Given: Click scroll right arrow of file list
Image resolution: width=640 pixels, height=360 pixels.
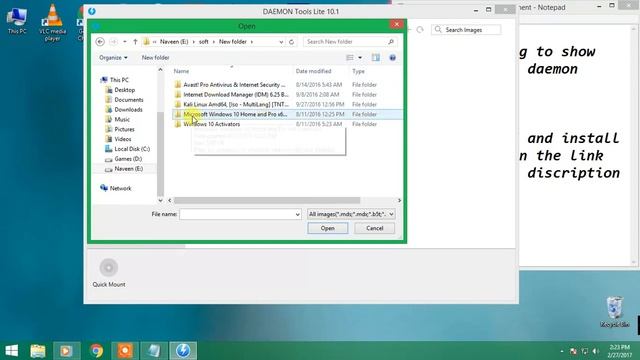Looking at the screenshot, I should tap(399, 200).
